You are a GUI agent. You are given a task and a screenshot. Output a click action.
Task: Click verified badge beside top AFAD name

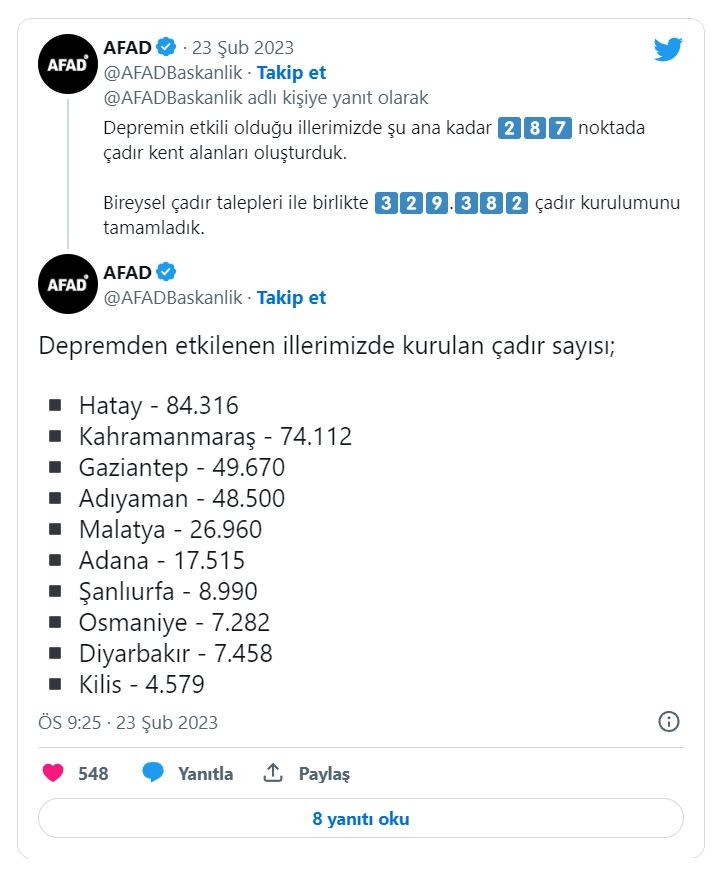[168, 47]
